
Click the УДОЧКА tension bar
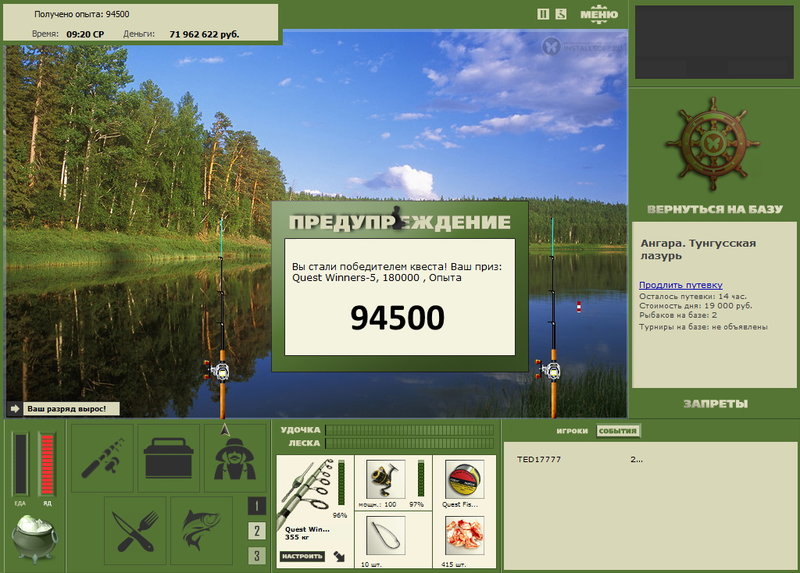pos(410,430)
